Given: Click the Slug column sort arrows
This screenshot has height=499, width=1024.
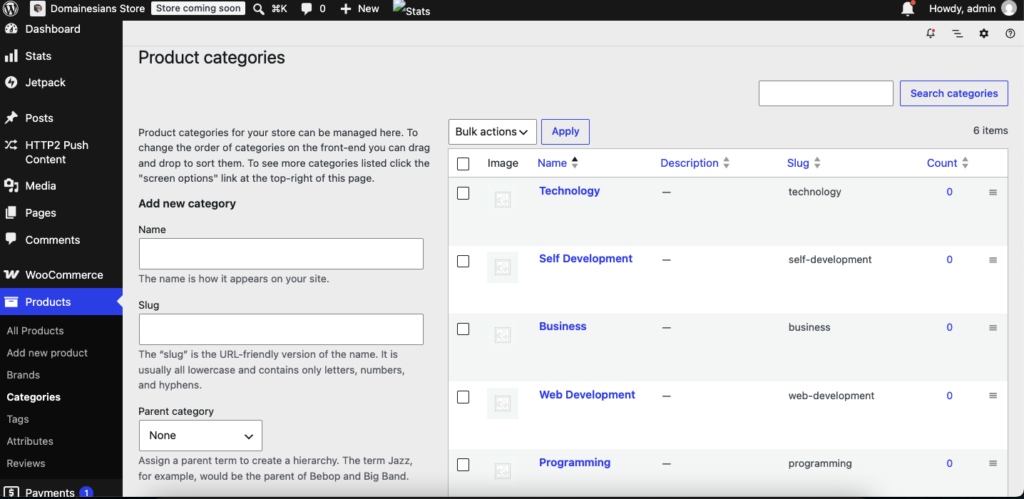Looking at the screenshot, I should (817, 163).
